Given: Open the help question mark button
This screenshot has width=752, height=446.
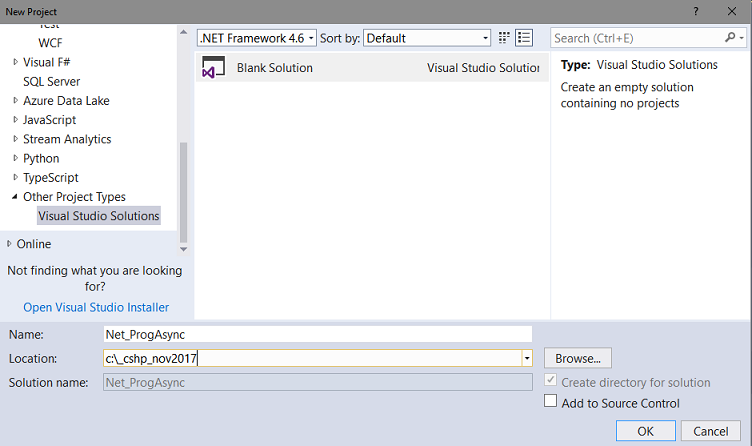Looking at the screenshot, I should [x=695, y=12].
